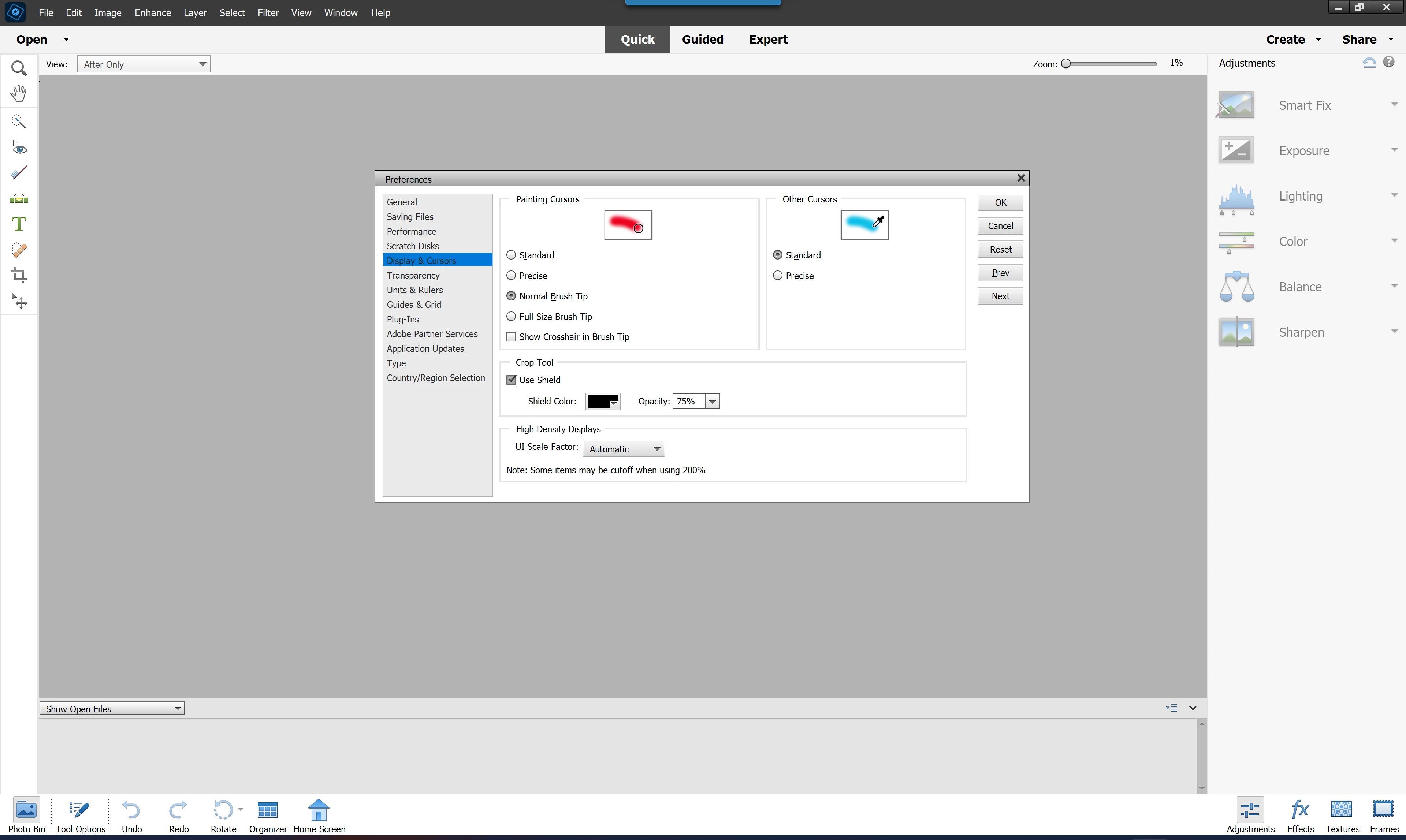Open the UI Scale Factor dropdown
The width and height of the screenshot is (1406, 840).
click(624, 449)
